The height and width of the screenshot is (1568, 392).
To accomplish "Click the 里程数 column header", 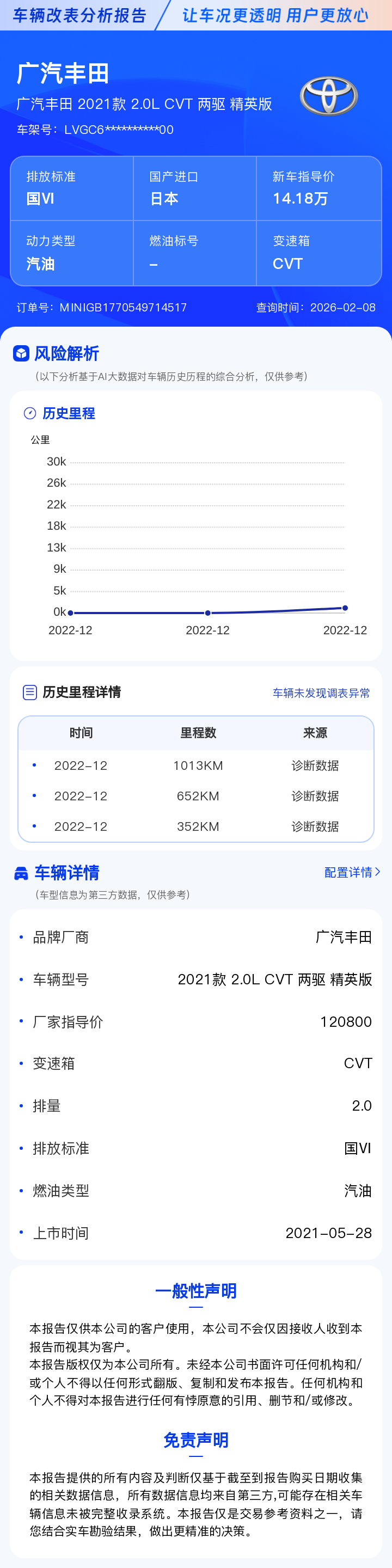I will (x=198, y=733).
